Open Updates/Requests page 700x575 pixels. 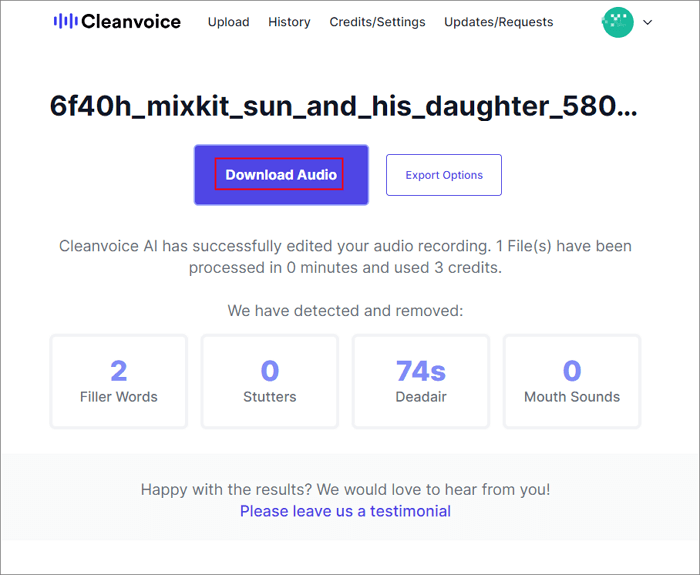[498, 22]
